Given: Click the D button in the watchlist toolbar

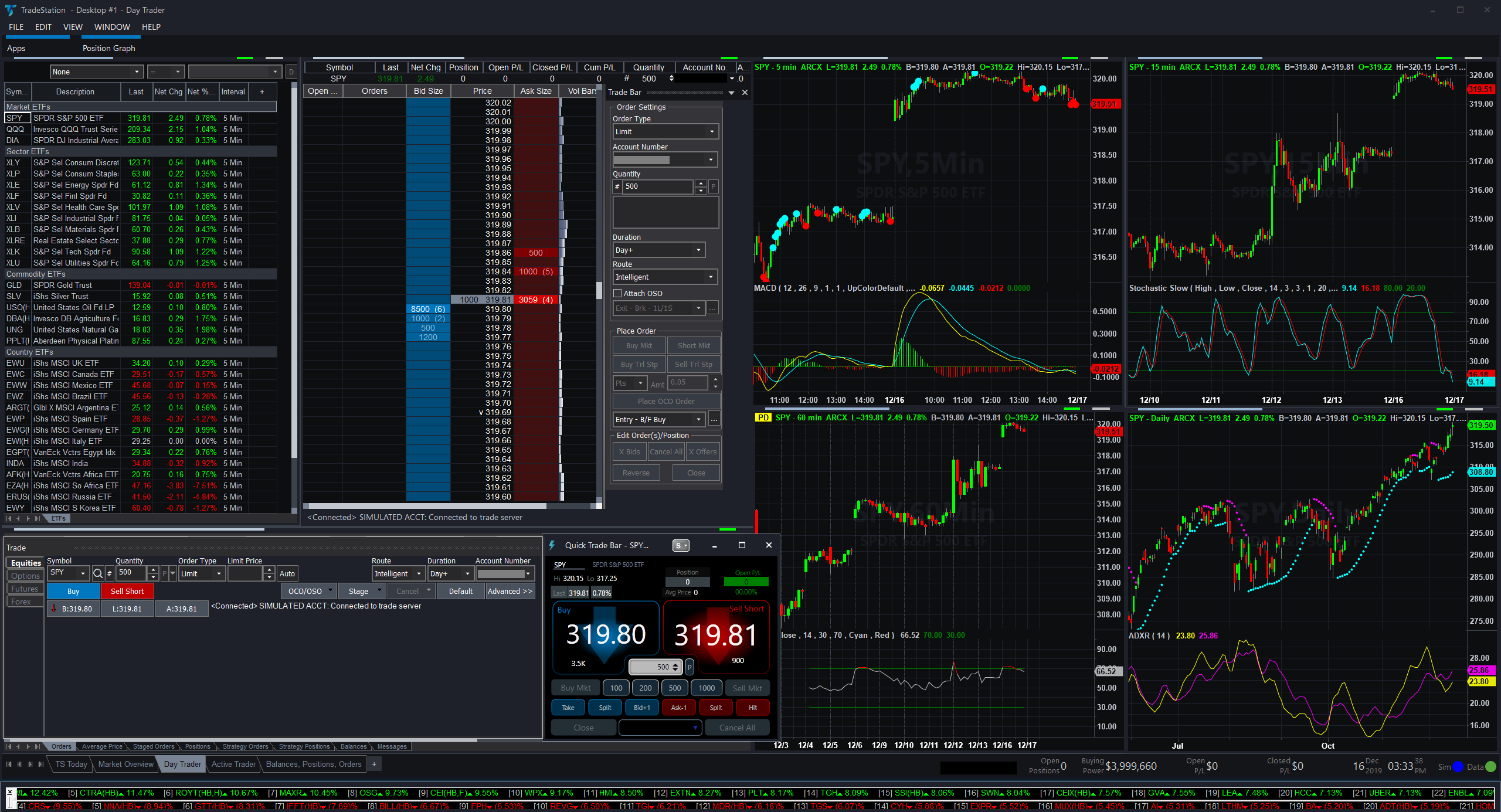Looking at the screenshot, I should point(291,72).
